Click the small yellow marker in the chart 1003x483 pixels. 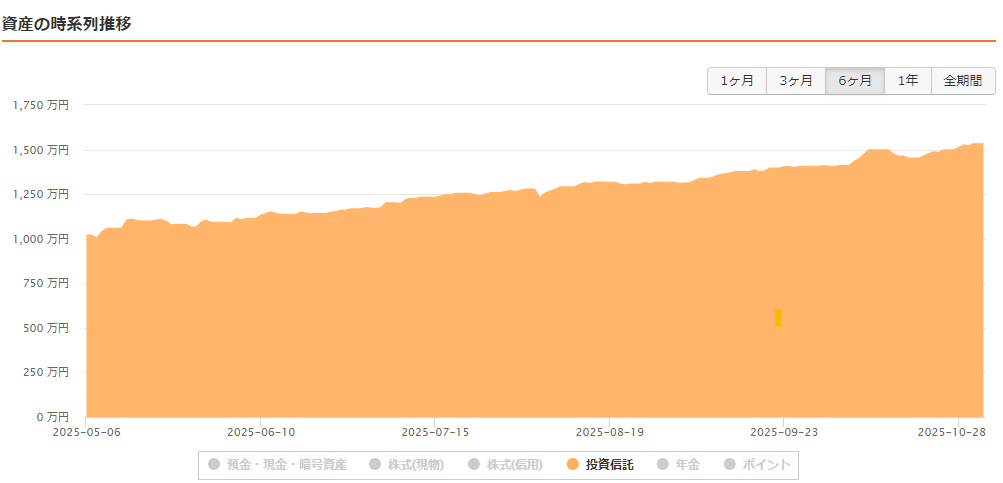[x=778, y=317]
